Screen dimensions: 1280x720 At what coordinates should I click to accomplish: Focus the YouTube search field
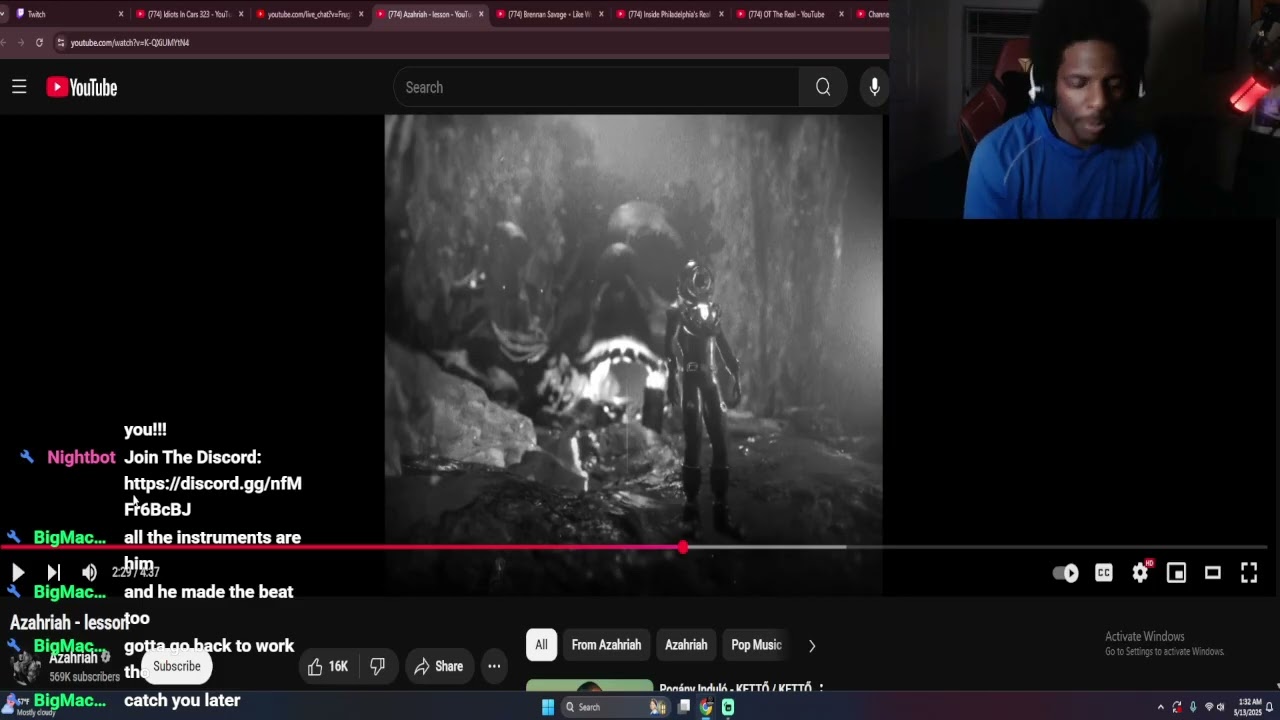click(596, 87)
